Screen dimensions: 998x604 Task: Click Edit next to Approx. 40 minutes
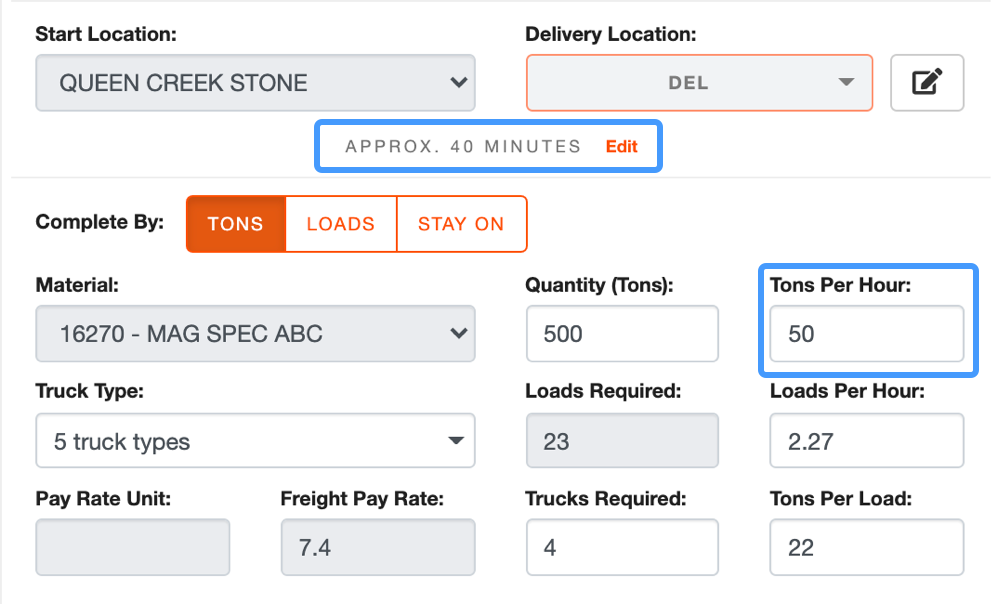click(621, 147)
